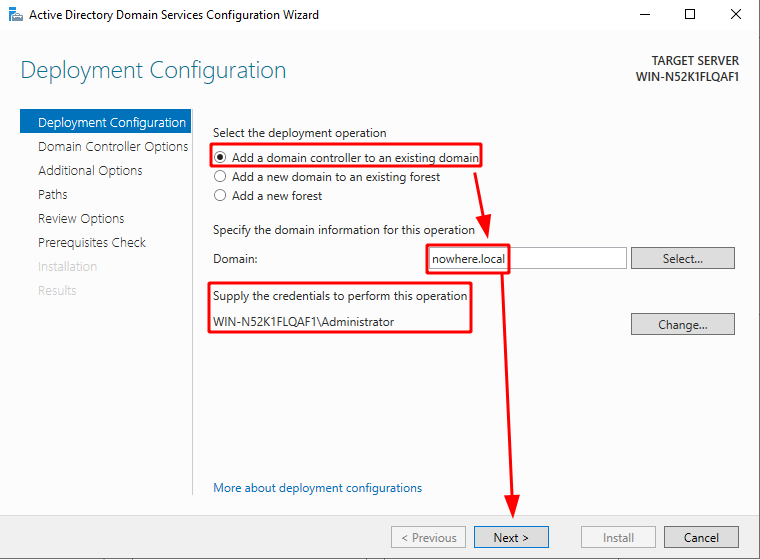This screenshot has height=560, width=760.
Task: Click the < Previous button
Action: (428, 537)
